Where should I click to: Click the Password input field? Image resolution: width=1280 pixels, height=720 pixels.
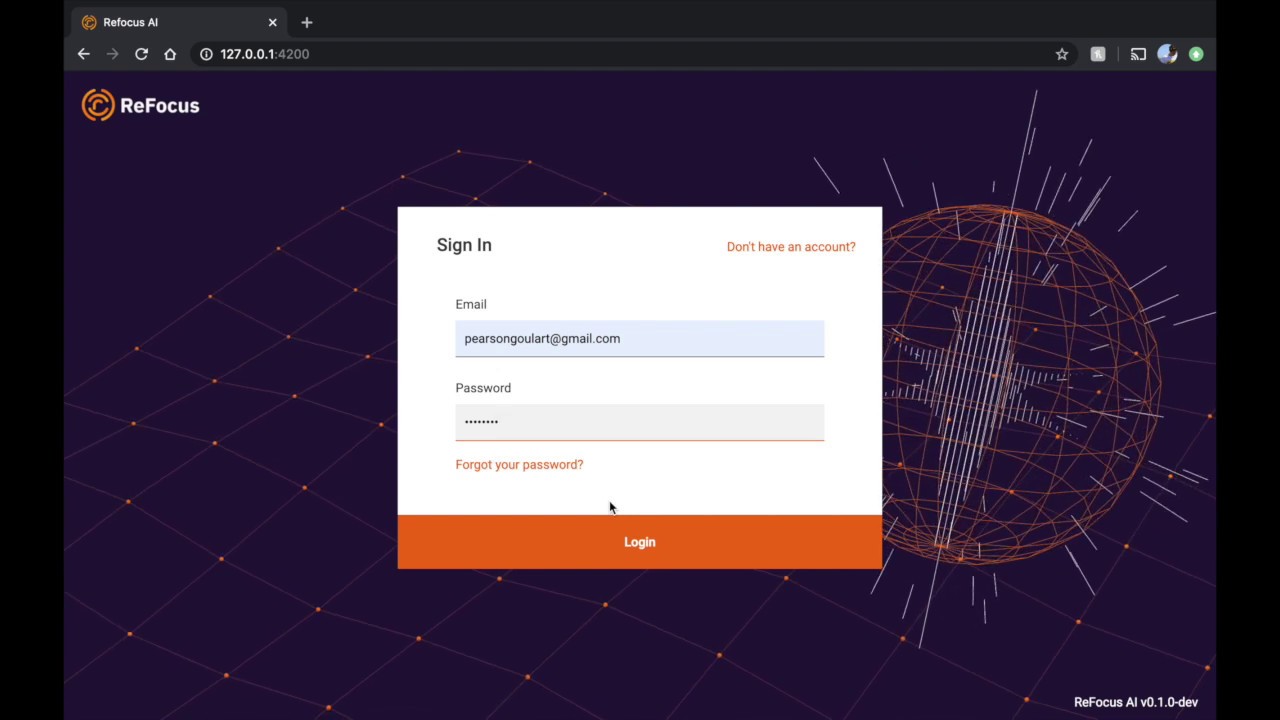tap(640, 422)
